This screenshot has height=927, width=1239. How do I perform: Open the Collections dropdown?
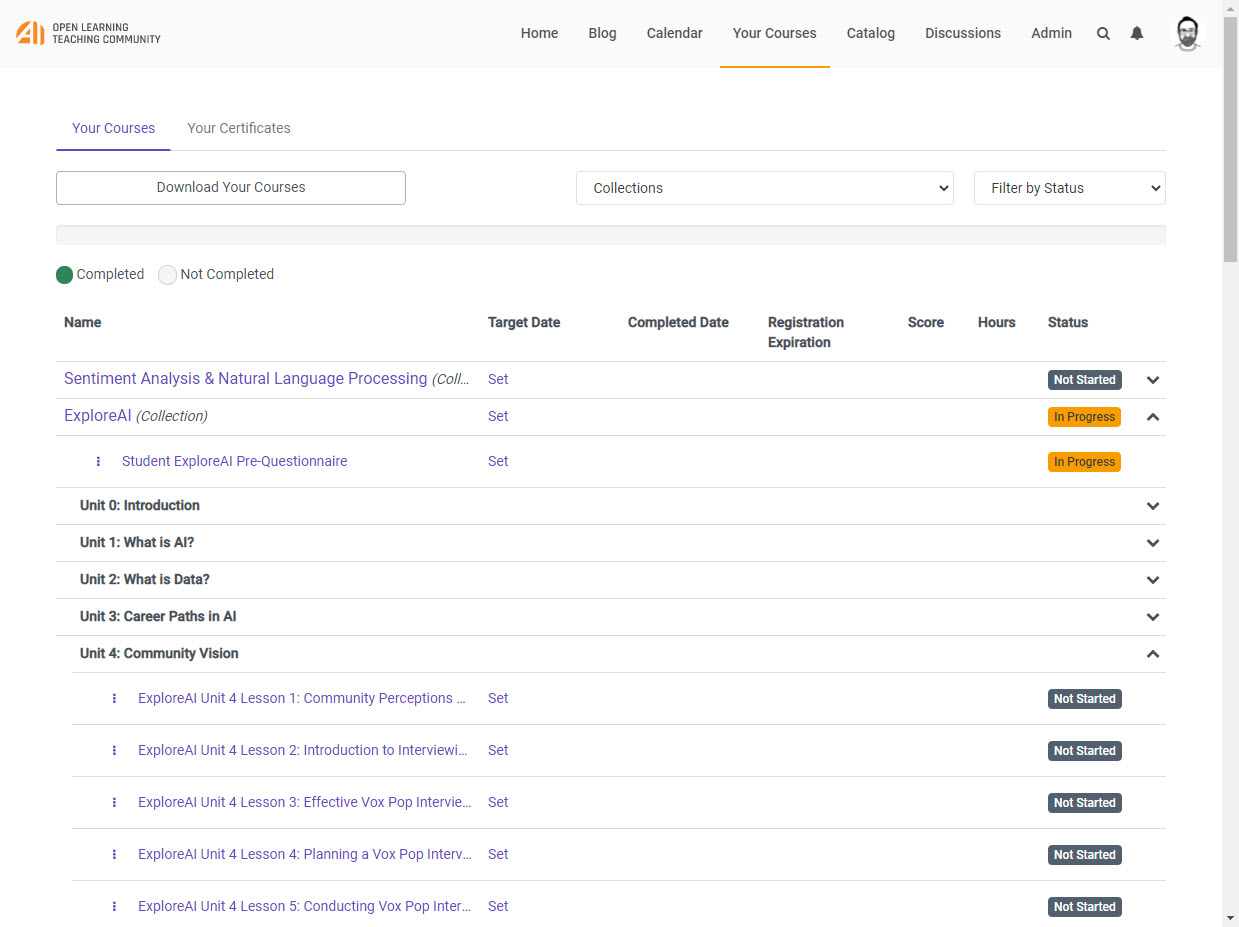click(x=764, y=188)
